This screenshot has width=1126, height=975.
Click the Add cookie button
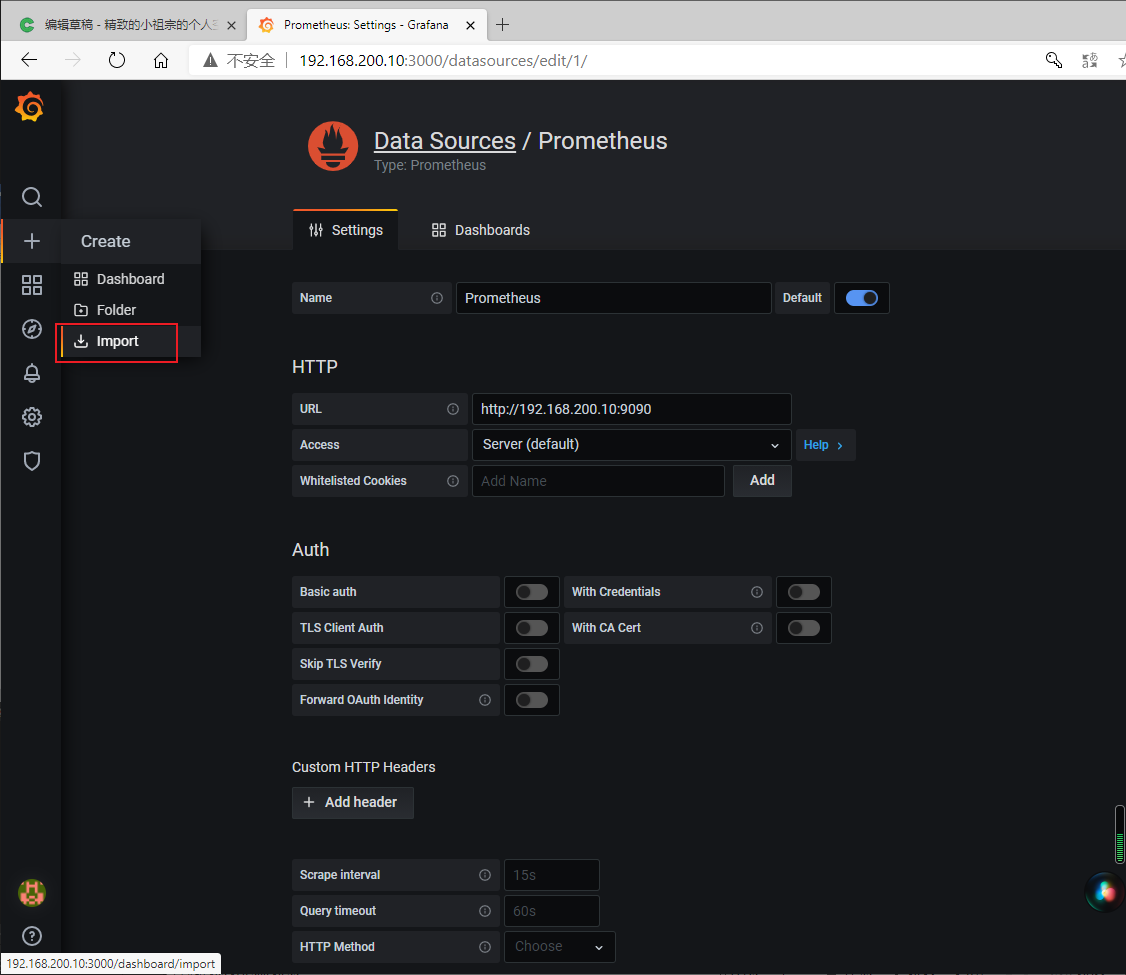tap(762, 481)
